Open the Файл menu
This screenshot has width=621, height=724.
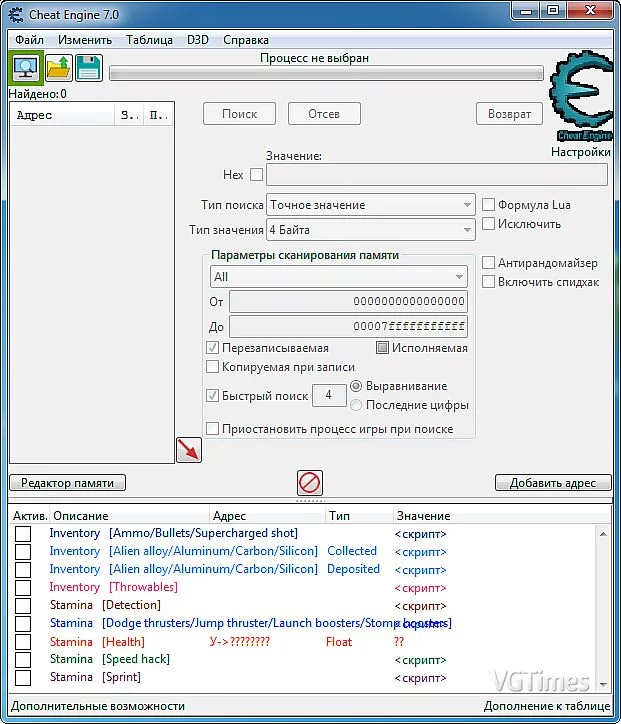click(29, 40)
